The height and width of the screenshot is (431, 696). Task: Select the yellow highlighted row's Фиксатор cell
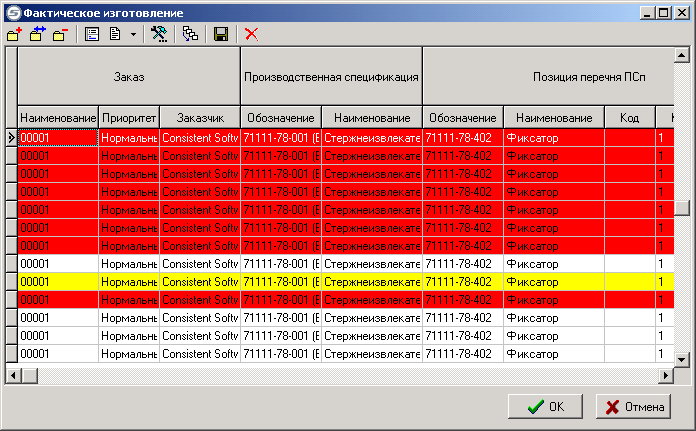click(553, 282)
